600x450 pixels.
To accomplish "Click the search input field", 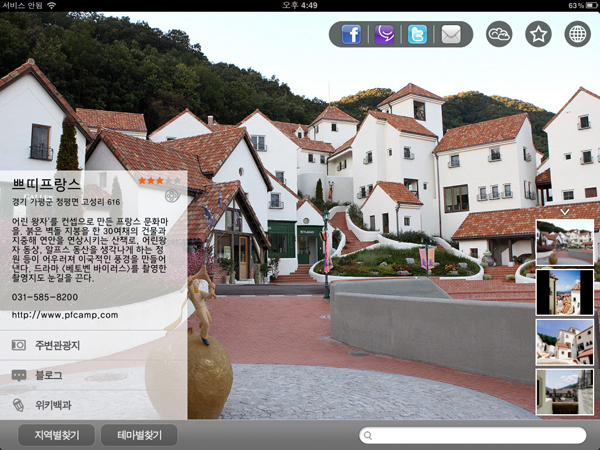I will (473, 435).
